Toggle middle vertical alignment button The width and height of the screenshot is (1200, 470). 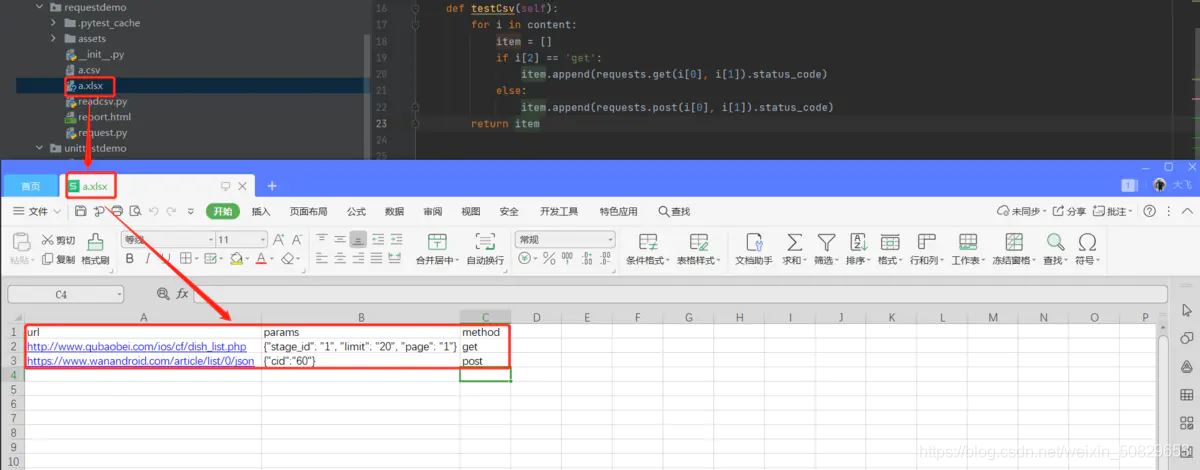click(x=340, y=240)
